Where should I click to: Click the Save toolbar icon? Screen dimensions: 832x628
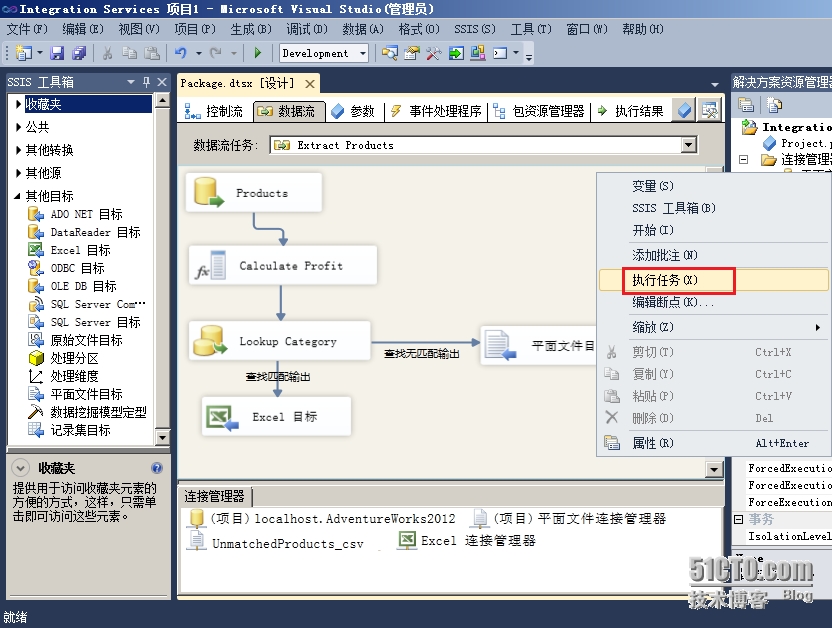[57, 53]
